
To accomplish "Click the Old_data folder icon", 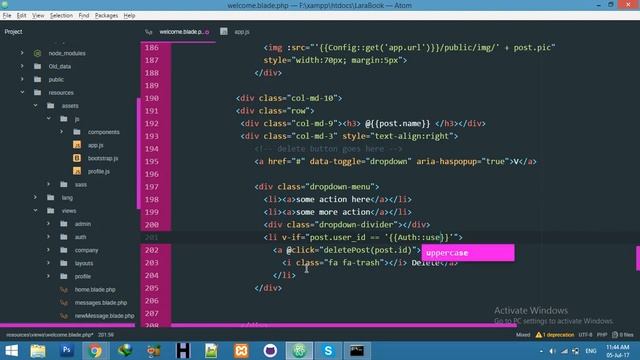I will 38,66.
